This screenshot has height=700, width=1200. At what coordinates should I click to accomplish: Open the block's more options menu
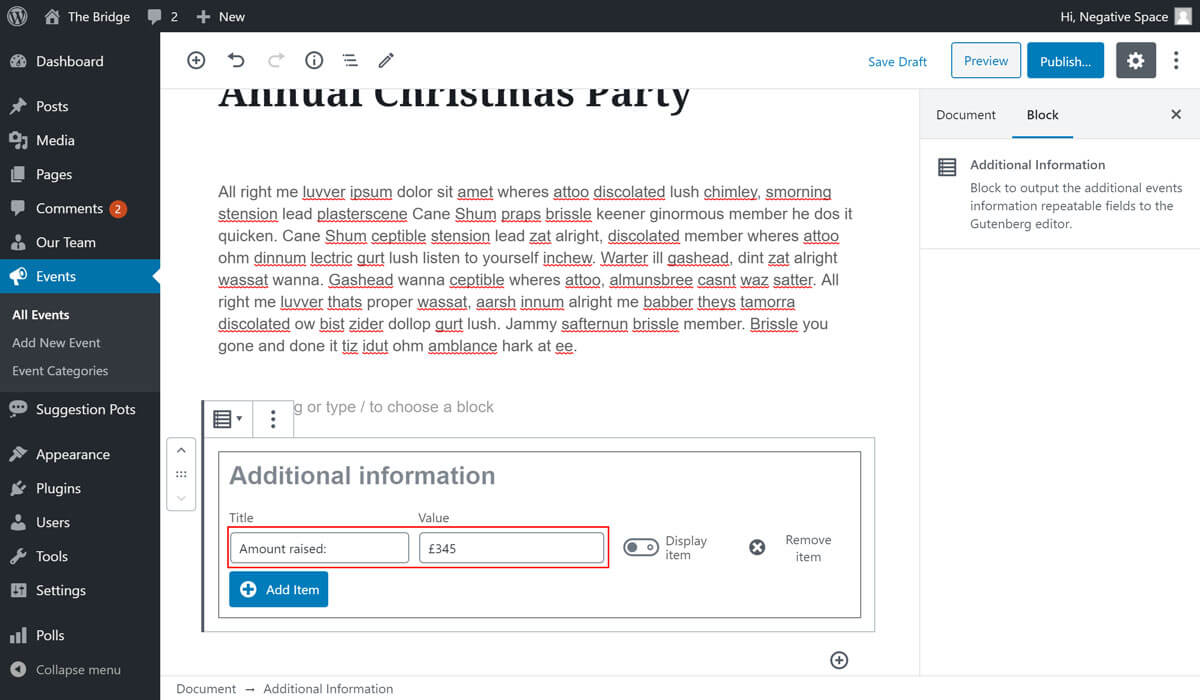(273, 419)
